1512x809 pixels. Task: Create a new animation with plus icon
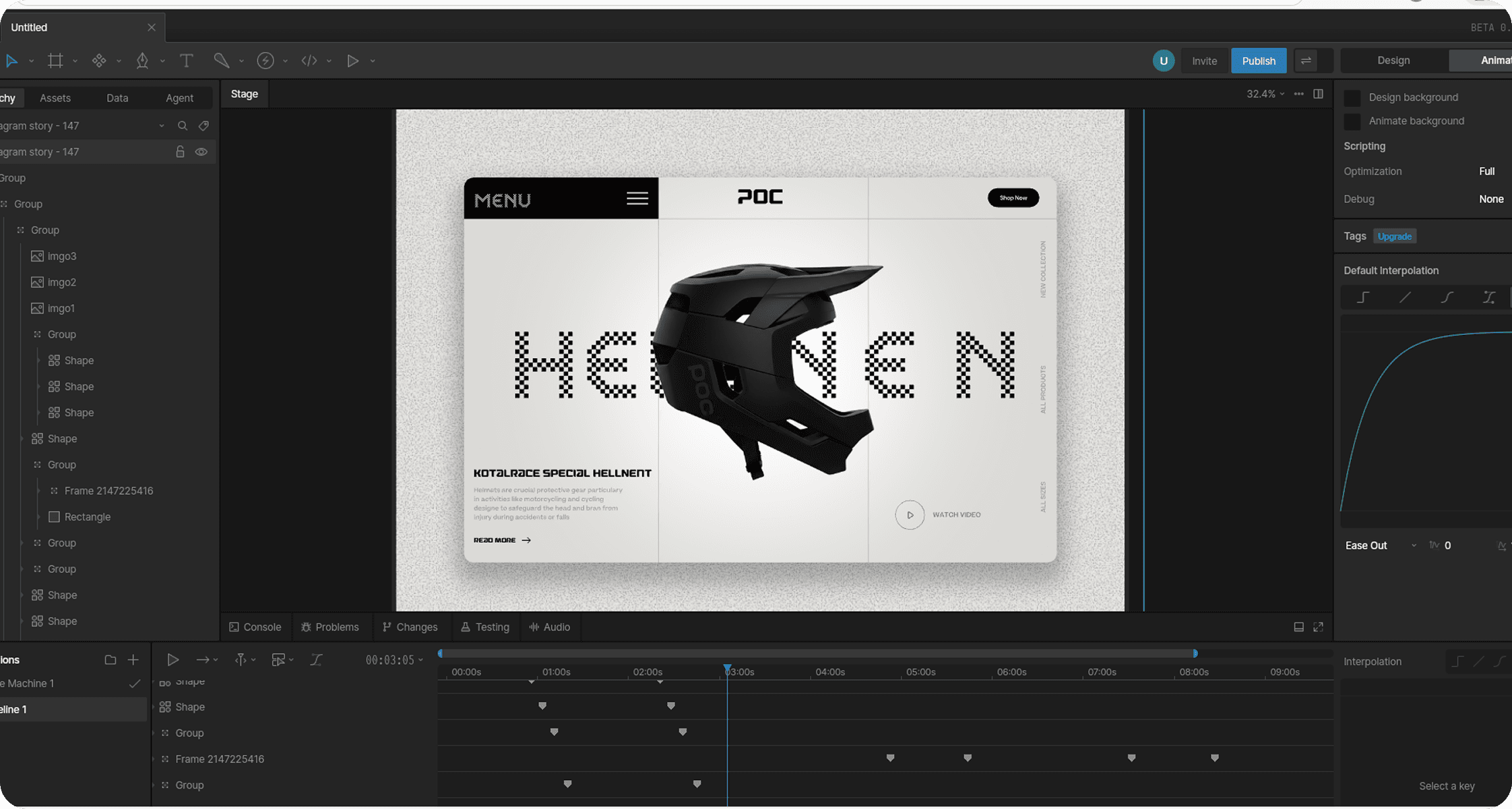(133, 660)
